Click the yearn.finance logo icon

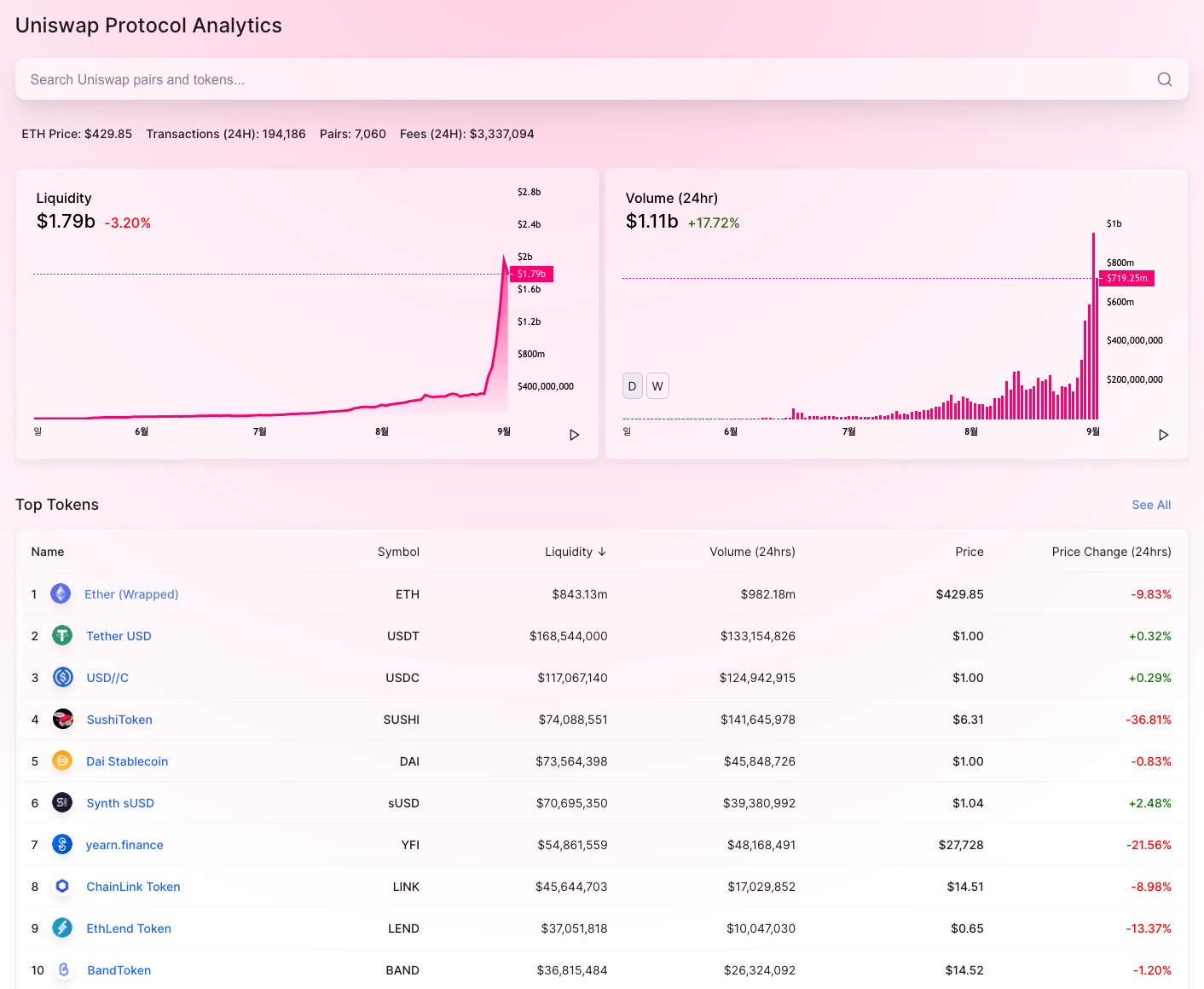pos(62,844)
